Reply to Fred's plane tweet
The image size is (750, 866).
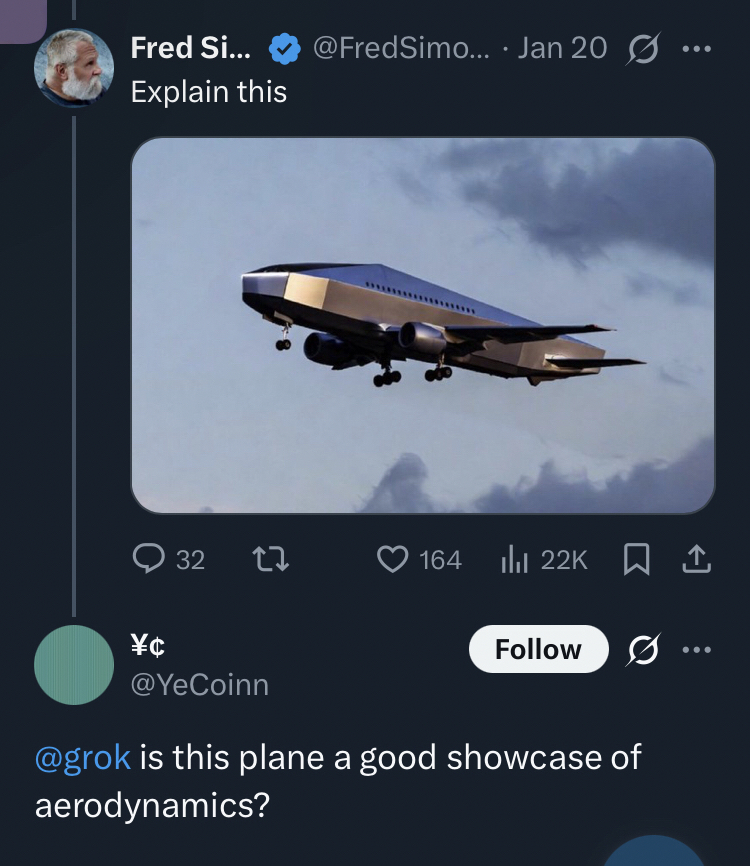[152, 560]
